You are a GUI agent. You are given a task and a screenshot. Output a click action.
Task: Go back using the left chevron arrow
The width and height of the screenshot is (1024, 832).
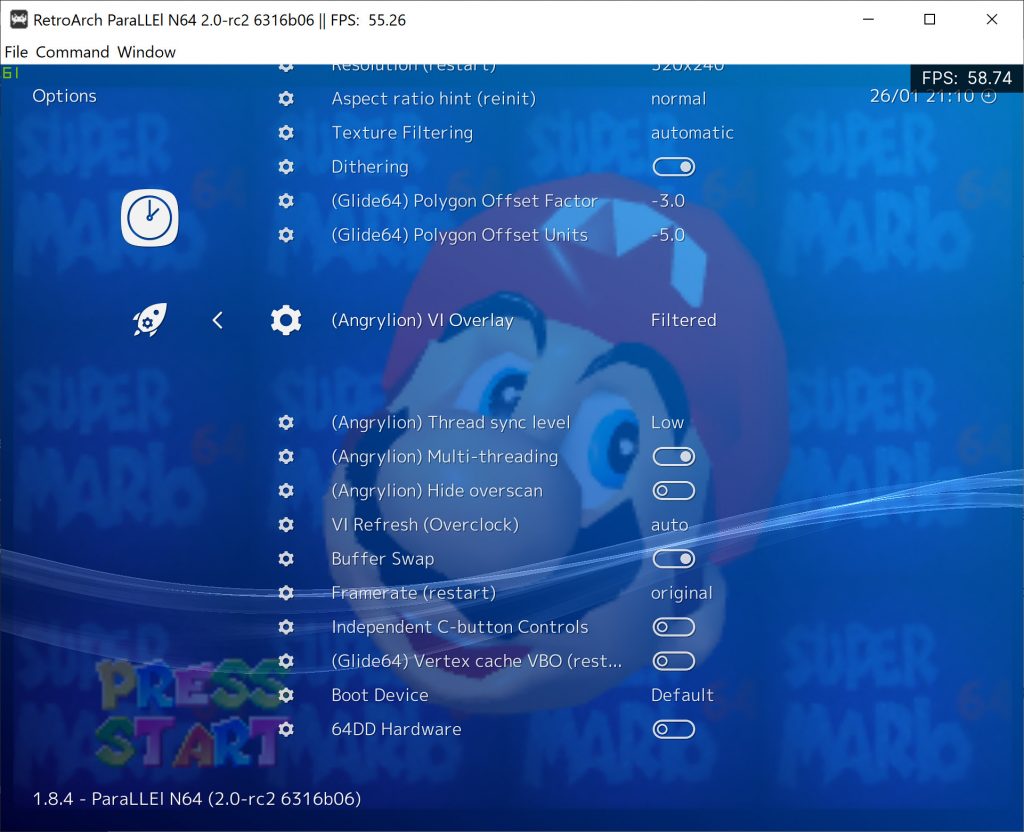pos(217,320)
